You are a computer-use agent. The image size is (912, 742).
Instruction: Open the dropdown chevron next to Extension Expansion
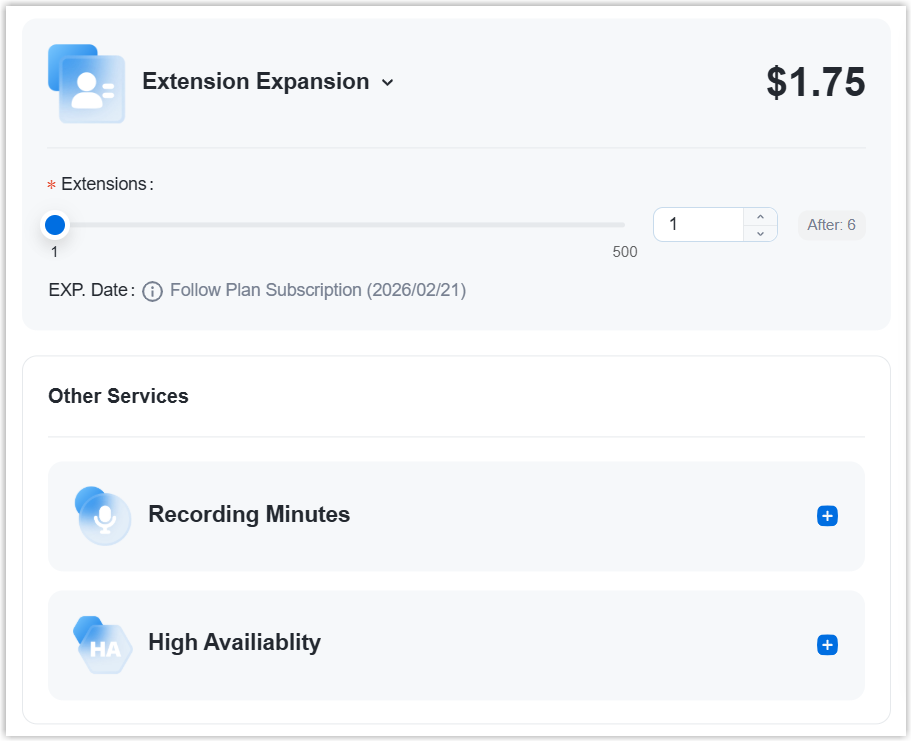pos(388,83)
